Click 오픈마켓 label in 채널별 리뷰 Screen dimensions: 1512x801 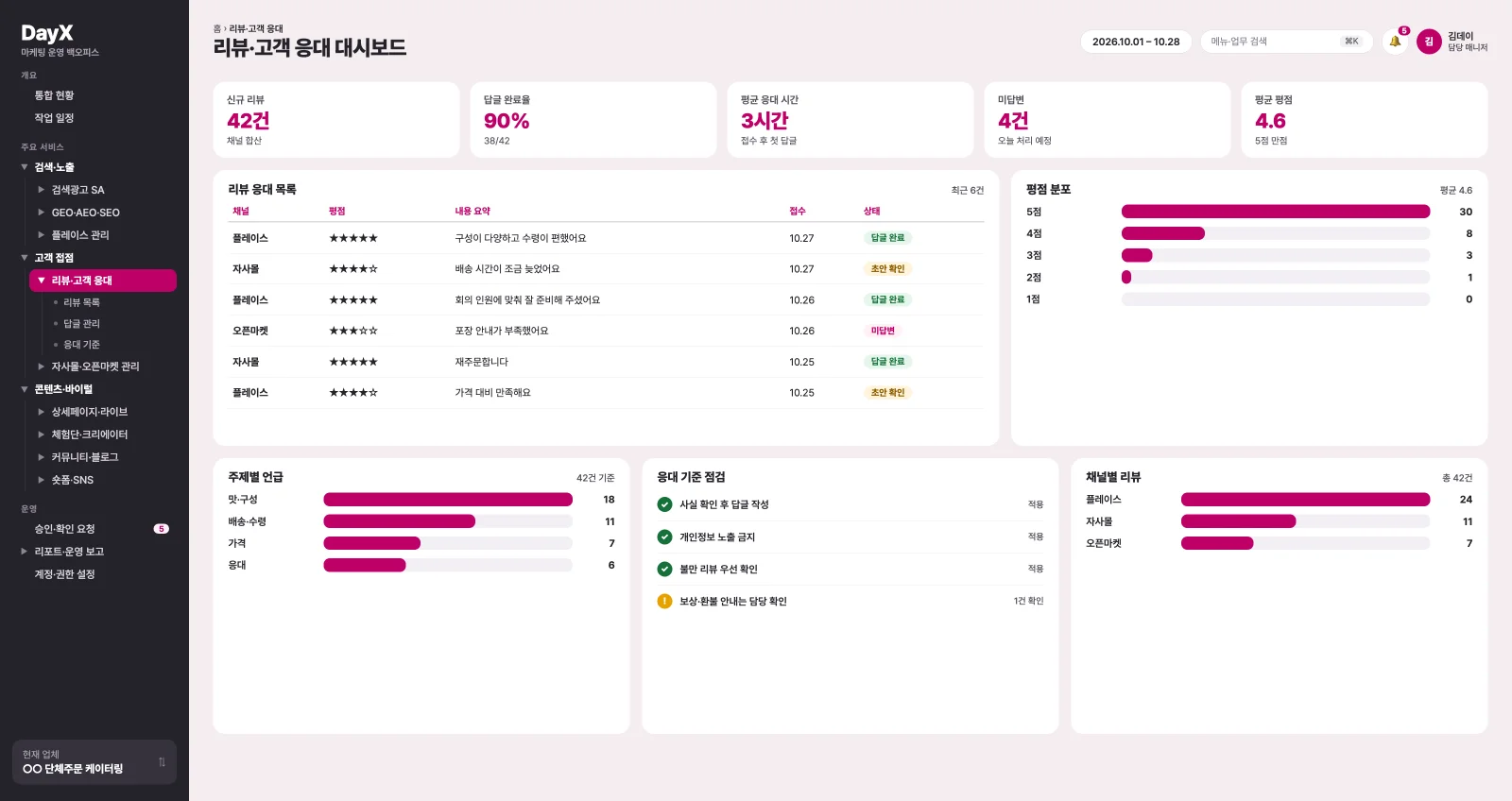(1104, 543)
